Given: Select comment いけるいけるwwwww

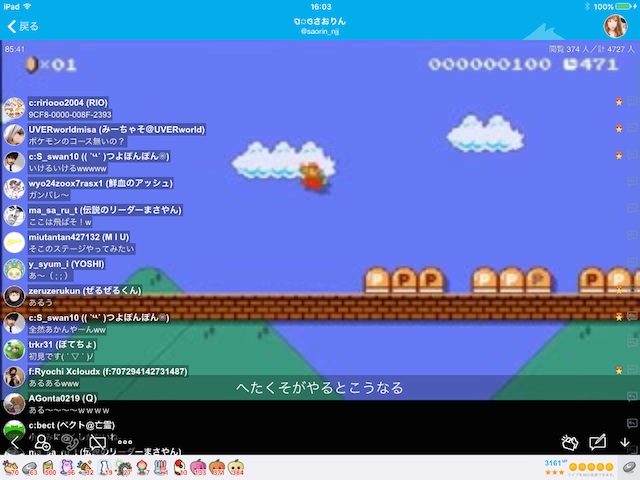Looking at the screenshot, I should pos(67,169).
